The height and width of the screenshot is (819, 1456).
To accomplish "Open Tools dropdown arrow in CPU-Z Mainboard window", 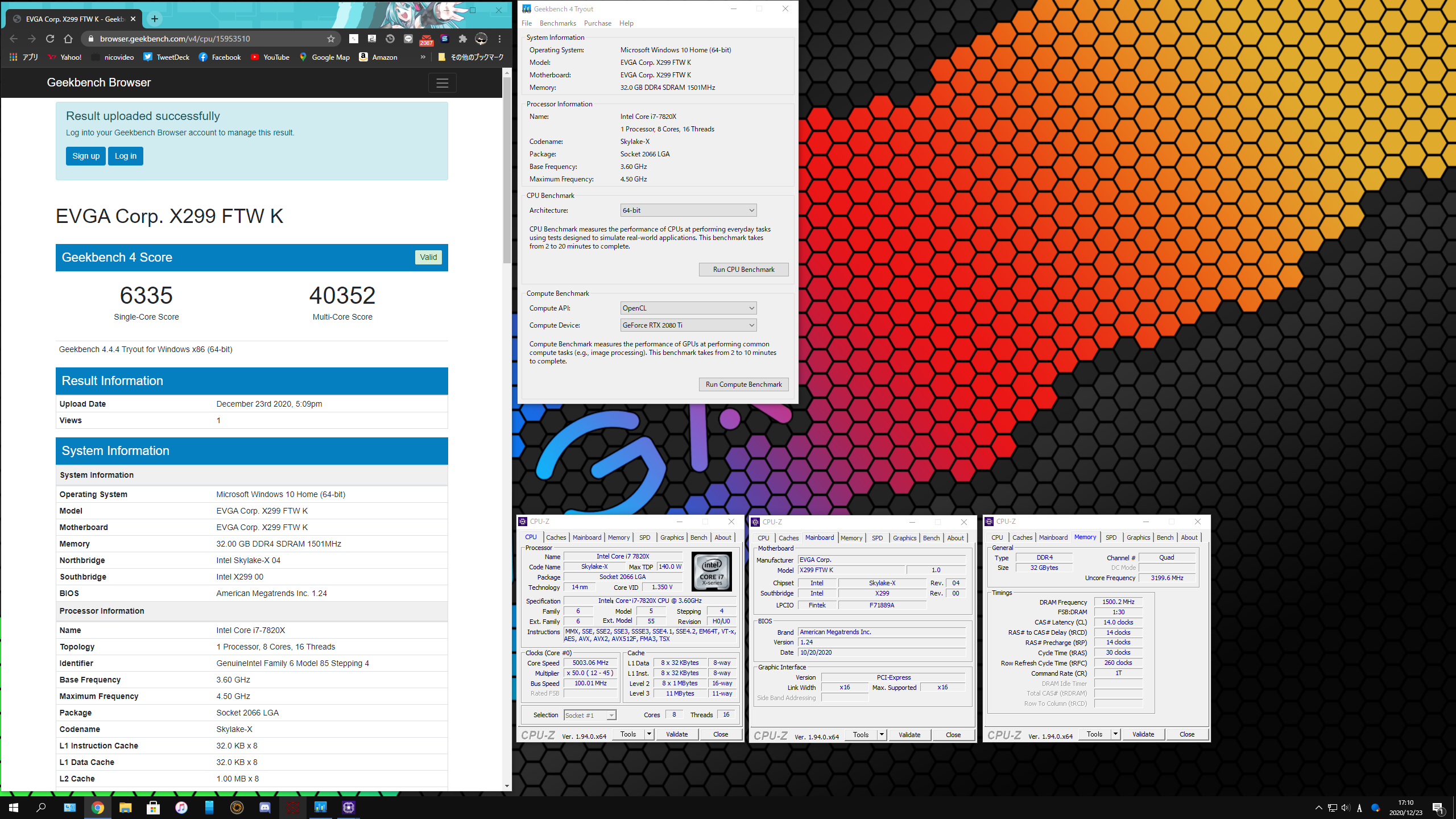I will point(882,735).
